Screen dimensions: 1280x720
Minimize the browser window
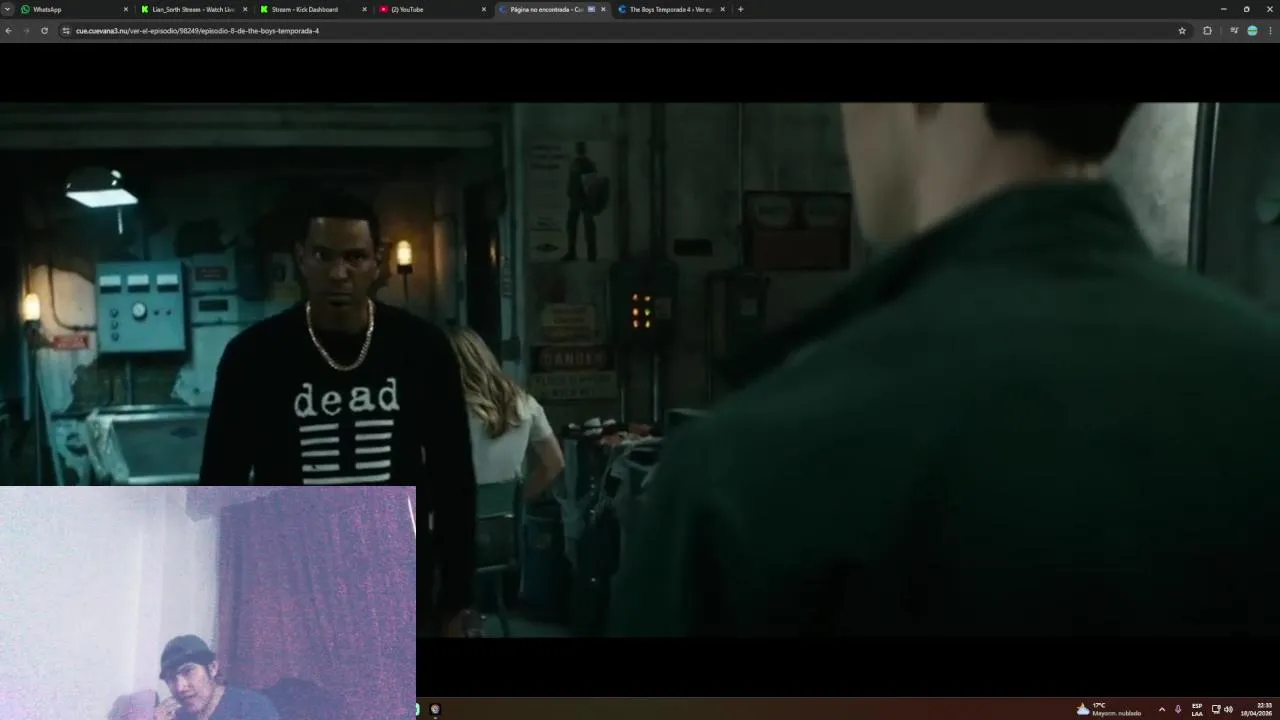(x=1223, y=9)
